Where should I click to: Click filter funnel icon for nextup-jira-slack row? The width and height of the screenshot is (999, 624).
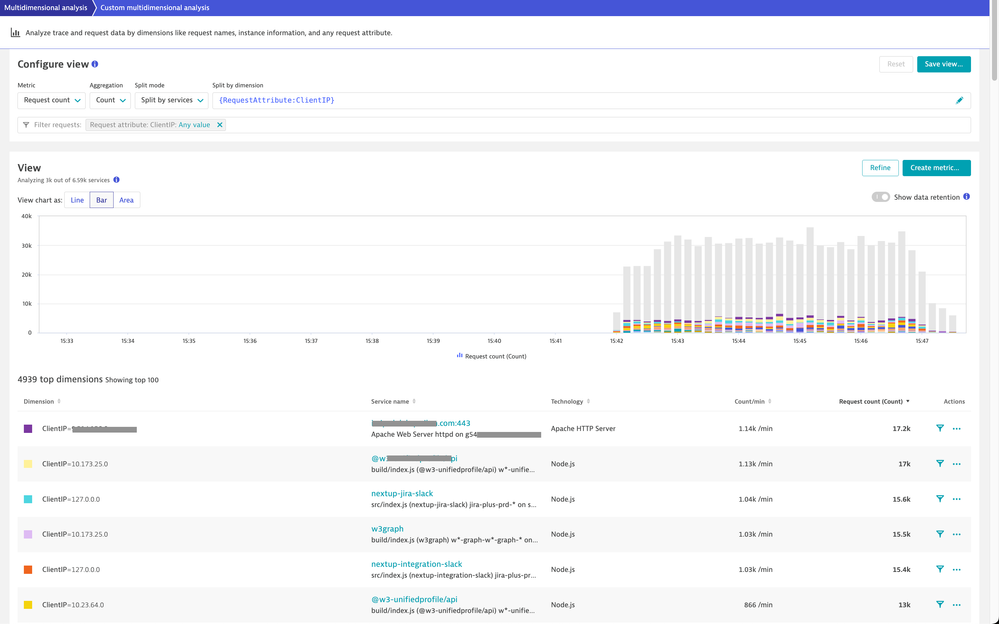(940, 499)
